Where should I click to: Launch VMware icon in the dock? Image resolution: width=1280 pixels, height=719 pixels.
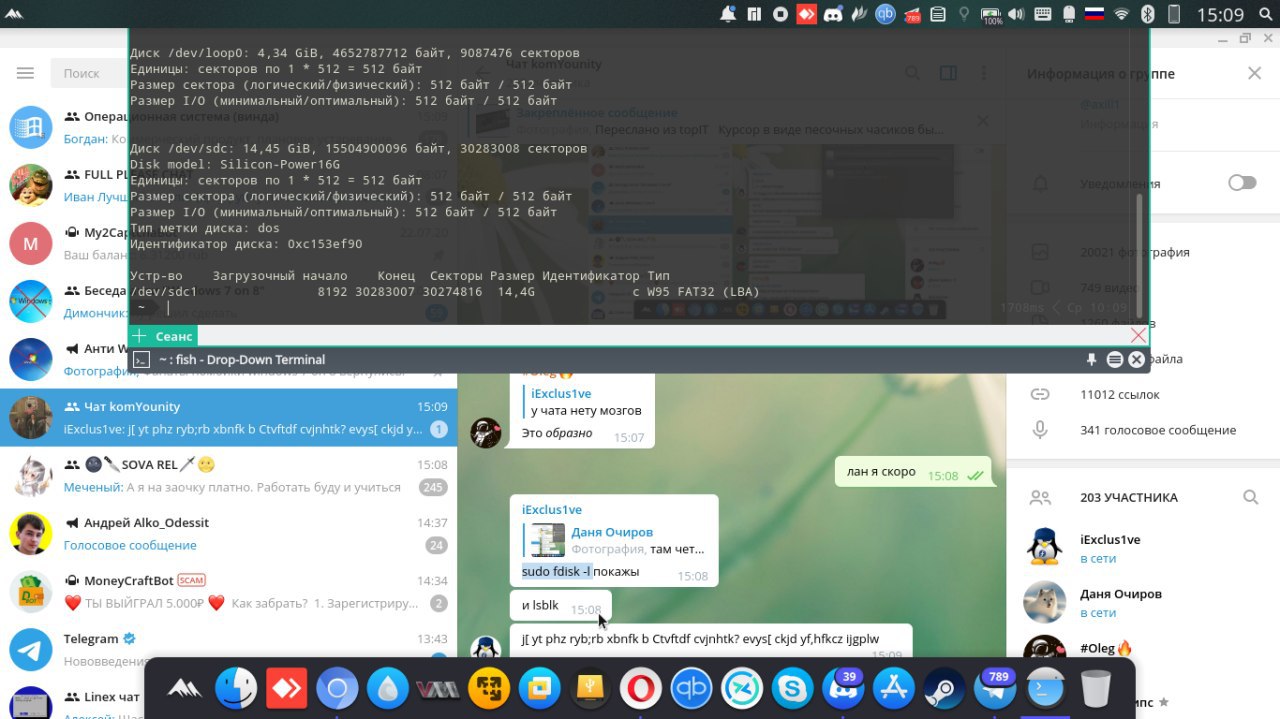coord(438,688)
